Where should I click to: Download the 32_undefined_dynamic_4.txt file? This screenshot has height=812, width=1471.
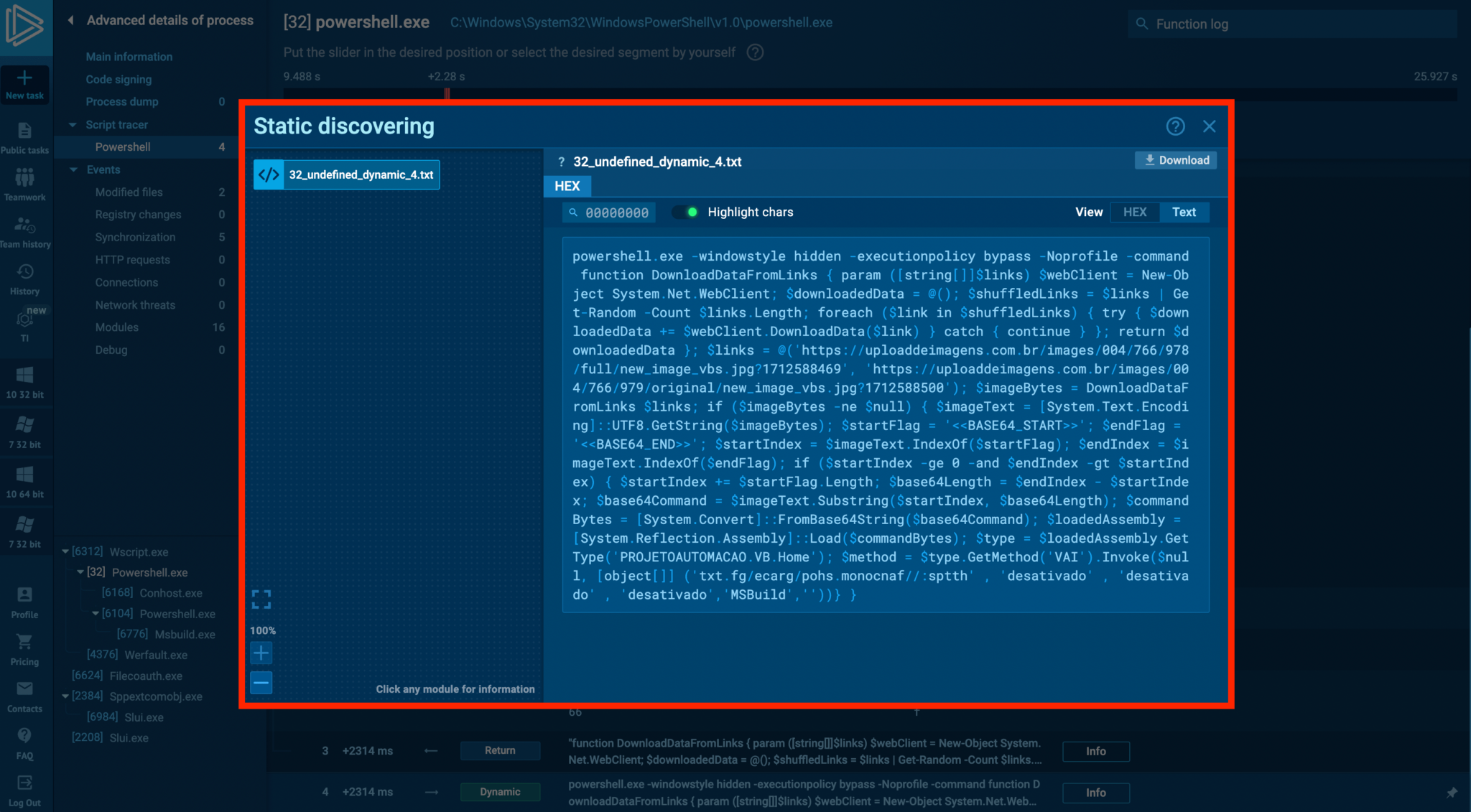(x=1176, y=160)
